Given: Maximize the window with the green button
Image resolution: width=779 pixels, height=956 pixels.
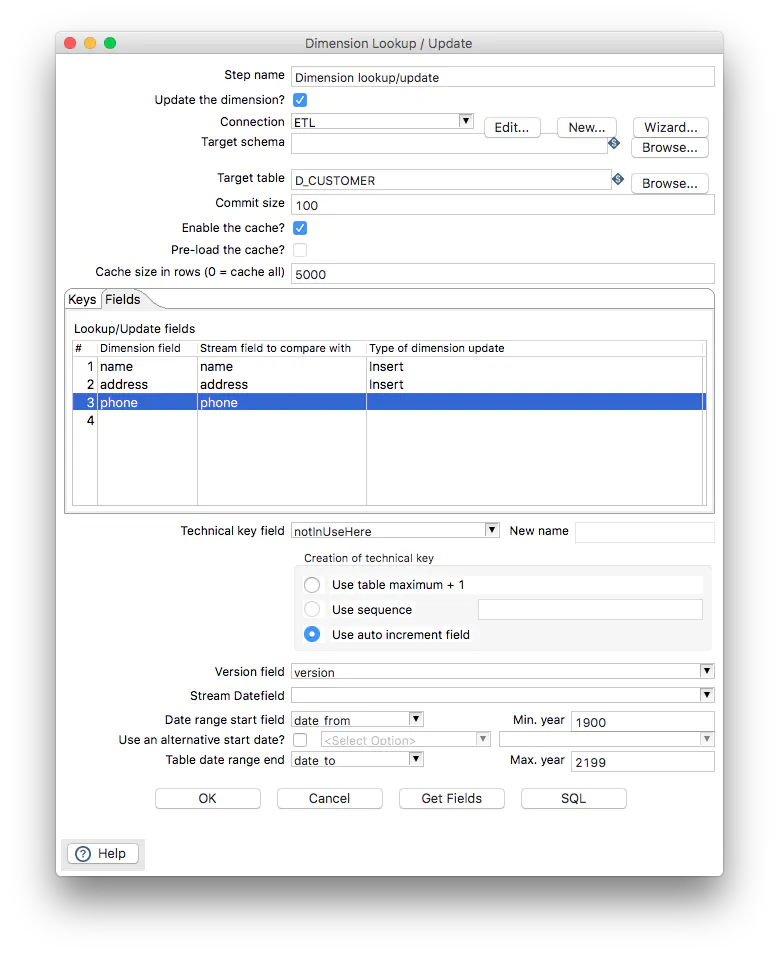Looking at the screenshot, I should click(110, 43).
